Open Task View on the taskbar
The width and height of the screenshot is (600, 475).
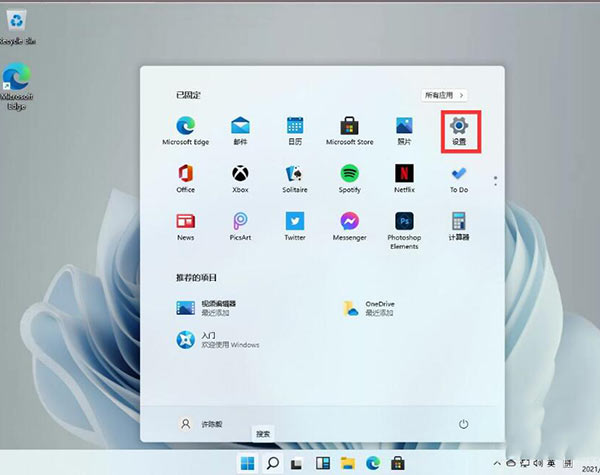(x=297, y=464)
